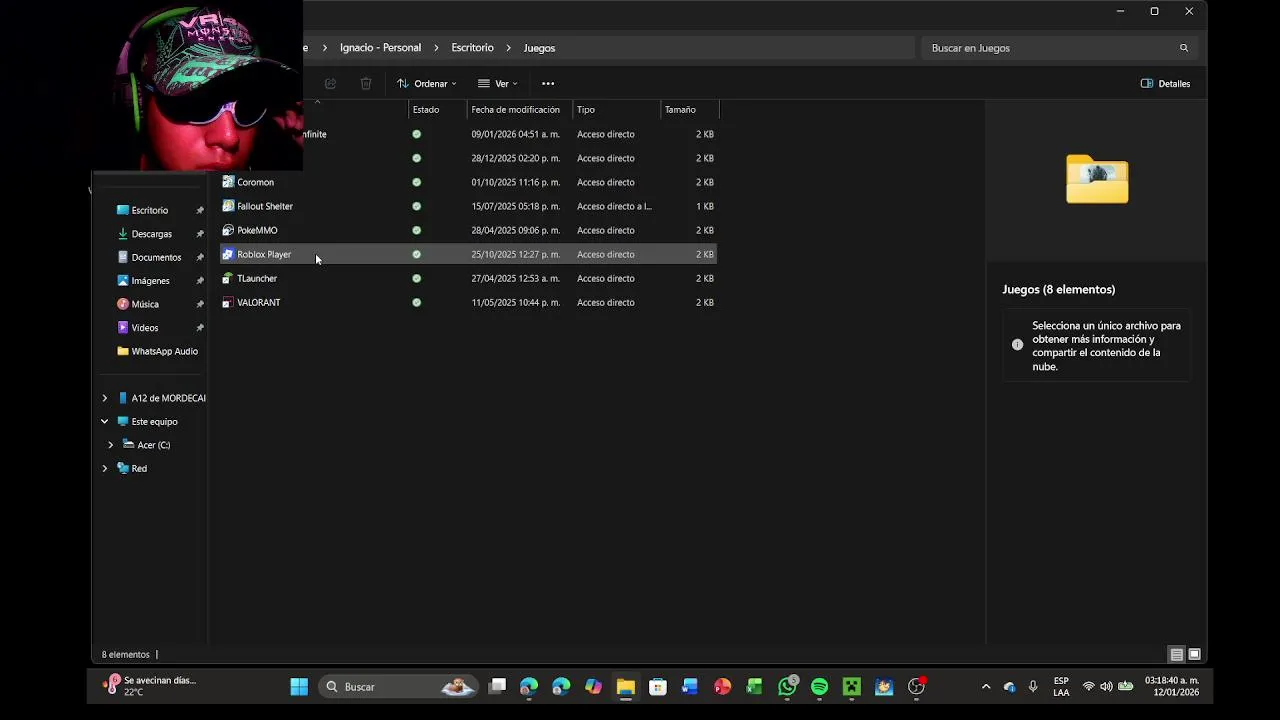The height and width of the screenshot is (720, 1280).
Task: Select the Acceso directo a l... type cell
Action: coord(614,206)
